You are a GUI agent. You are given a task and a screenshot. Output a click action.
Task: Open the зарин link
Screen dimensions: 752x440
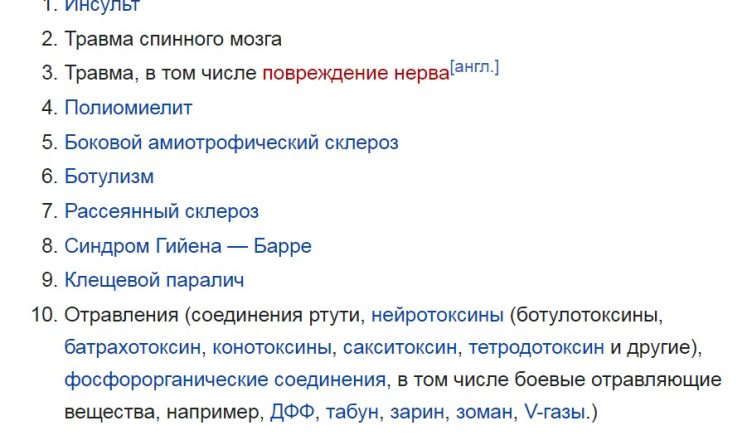point(417,412)
